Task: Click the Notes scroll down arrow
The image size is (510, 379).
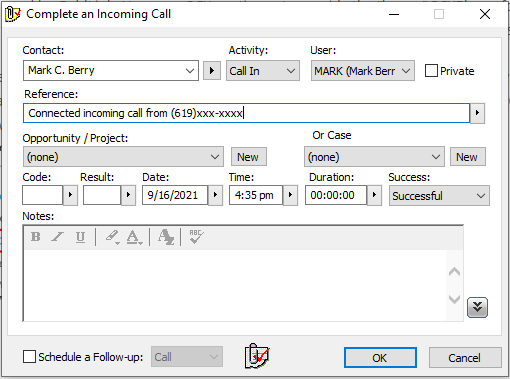Action: [x=454, y=299]
